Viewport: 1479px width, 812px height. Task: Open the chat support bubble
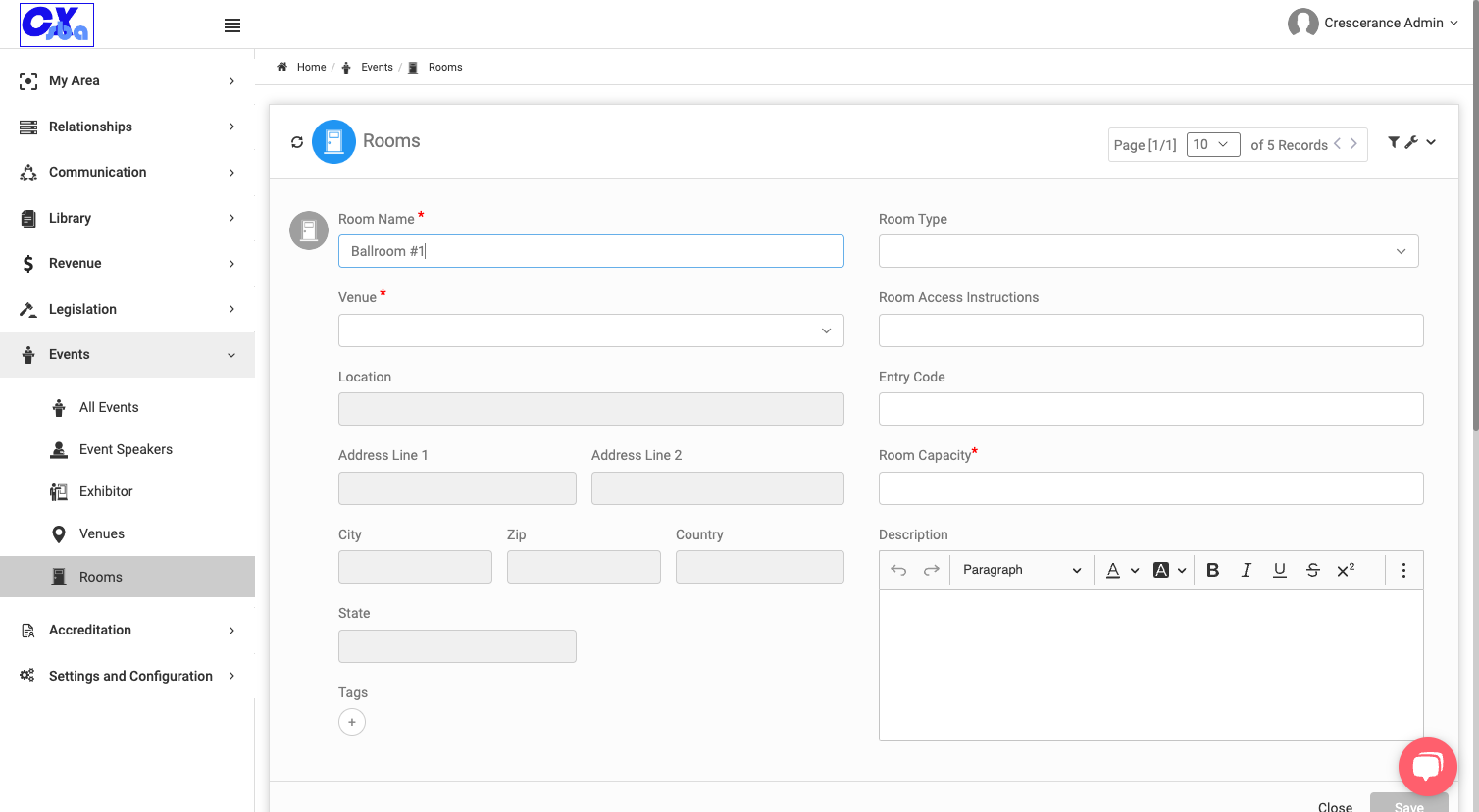click(1427, 767)
